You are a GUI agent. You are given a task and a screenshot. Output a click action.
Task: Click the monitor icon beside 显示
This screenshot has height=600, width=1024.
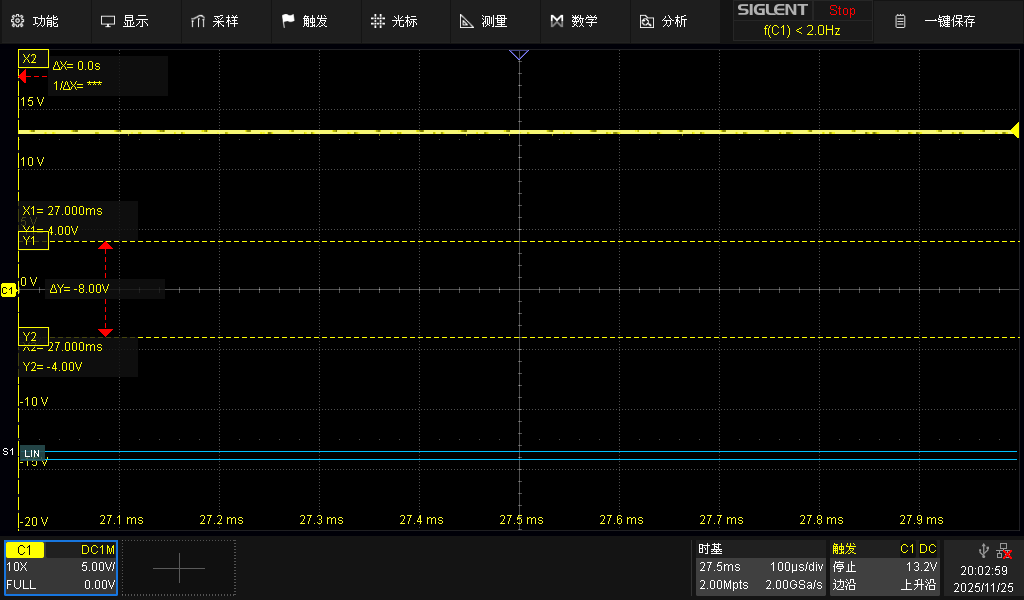coord(108,22)
